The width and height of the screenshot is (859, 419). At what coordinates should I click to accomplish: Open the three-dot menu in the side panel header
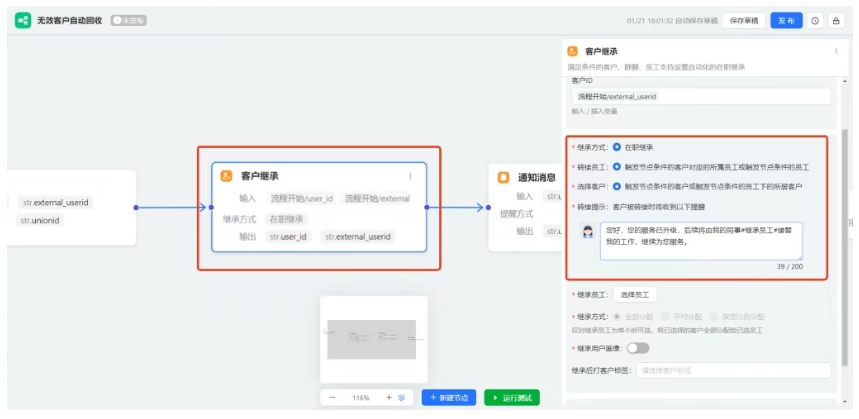point(836,51)
